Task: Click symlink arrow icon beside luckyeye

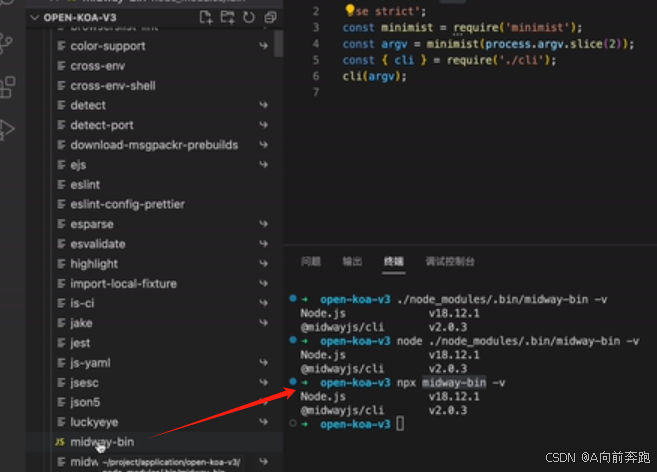Action: pos(263,421)
